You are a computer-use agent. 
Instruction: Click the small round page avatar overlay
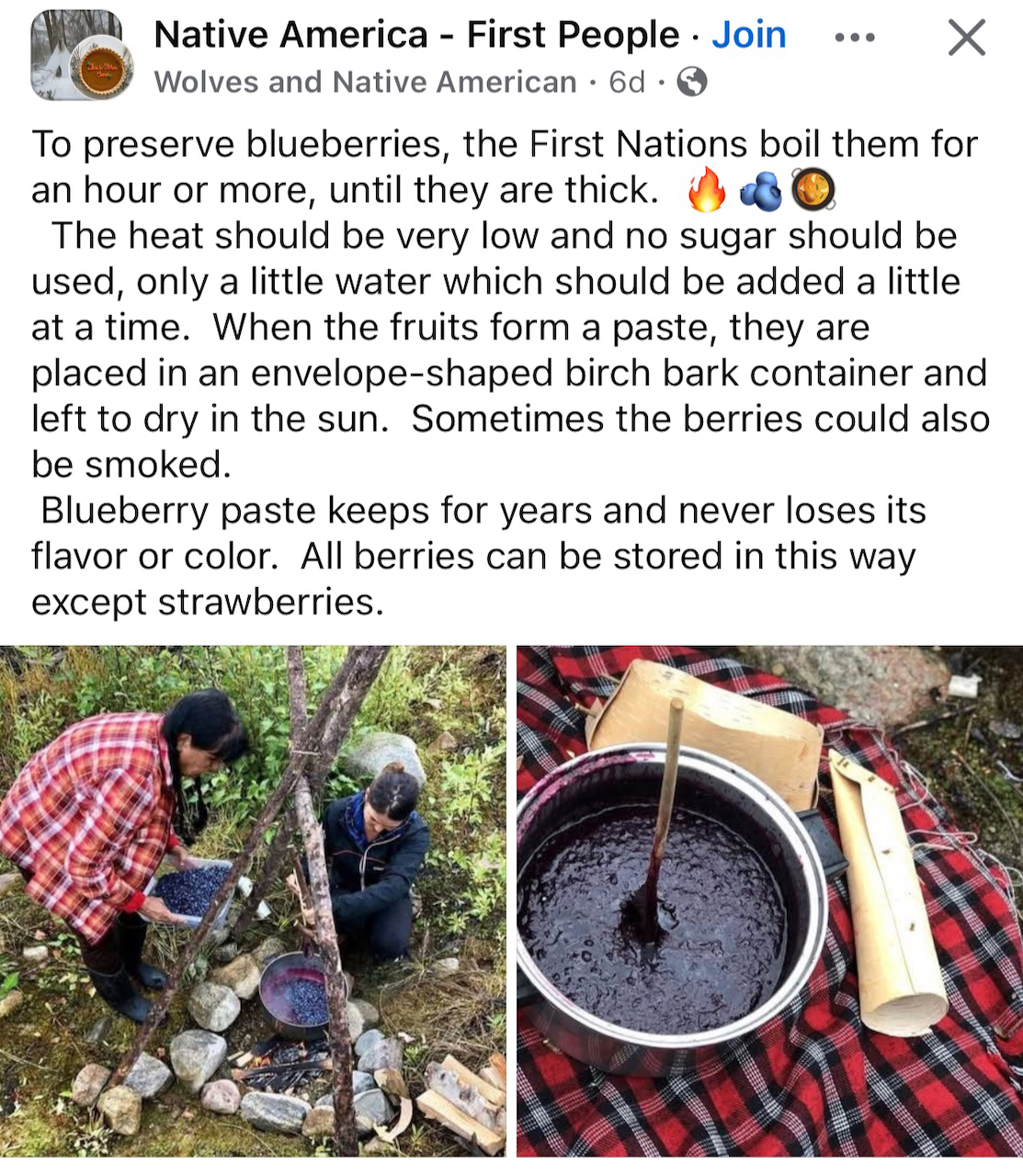[102, 70]
